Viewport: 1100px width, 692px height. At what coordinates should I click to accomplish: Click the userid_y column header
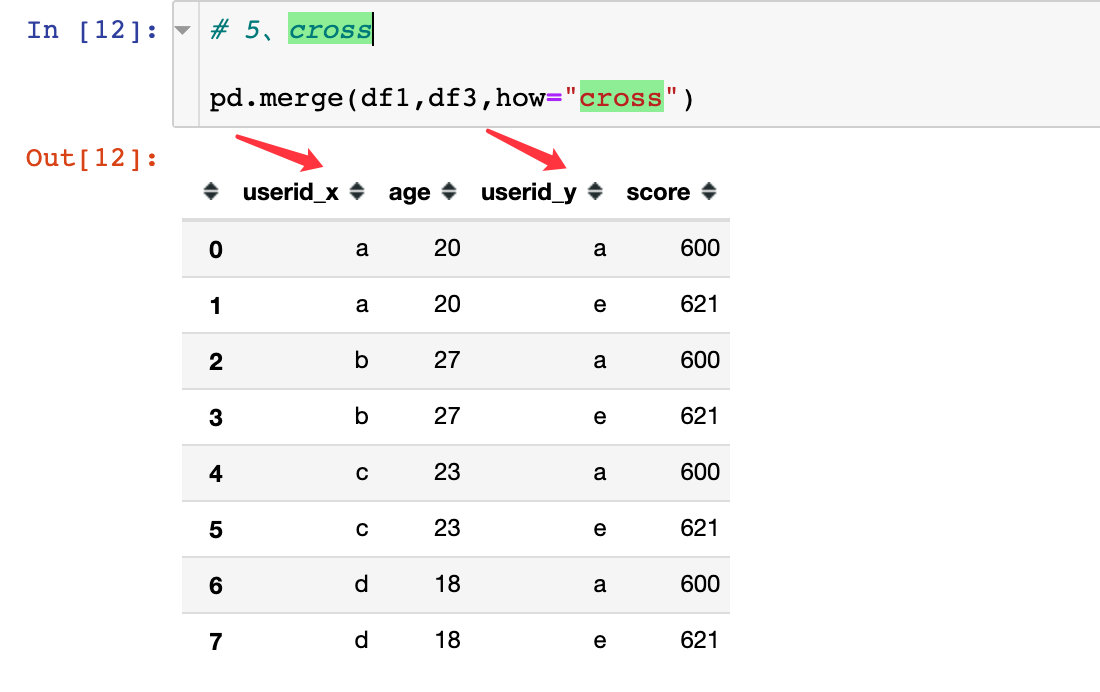528,192
